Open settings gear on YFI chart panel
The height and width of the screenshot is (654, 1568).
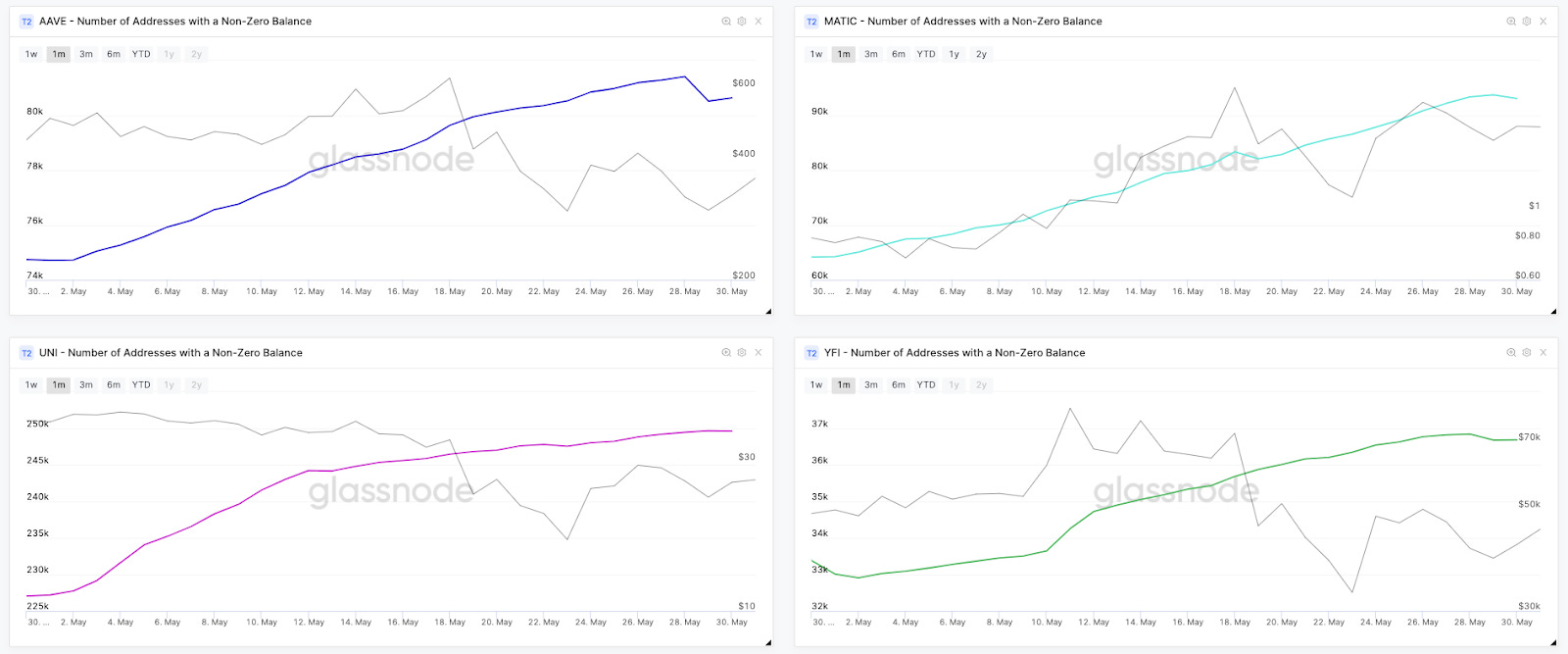coord(1527,353)
